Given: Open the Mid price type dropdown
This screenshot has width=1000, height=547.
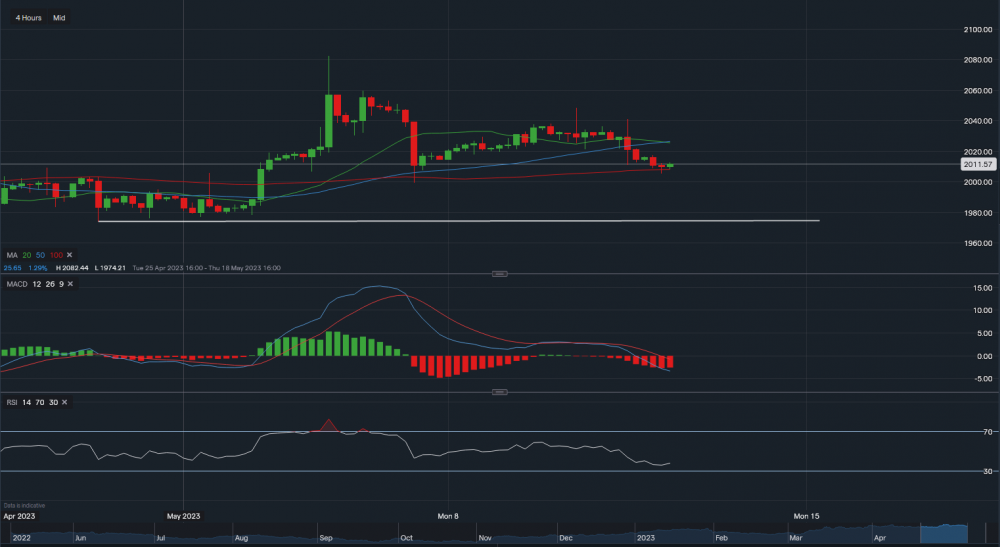Looking at the screenshot, I should tap(60, 18).
